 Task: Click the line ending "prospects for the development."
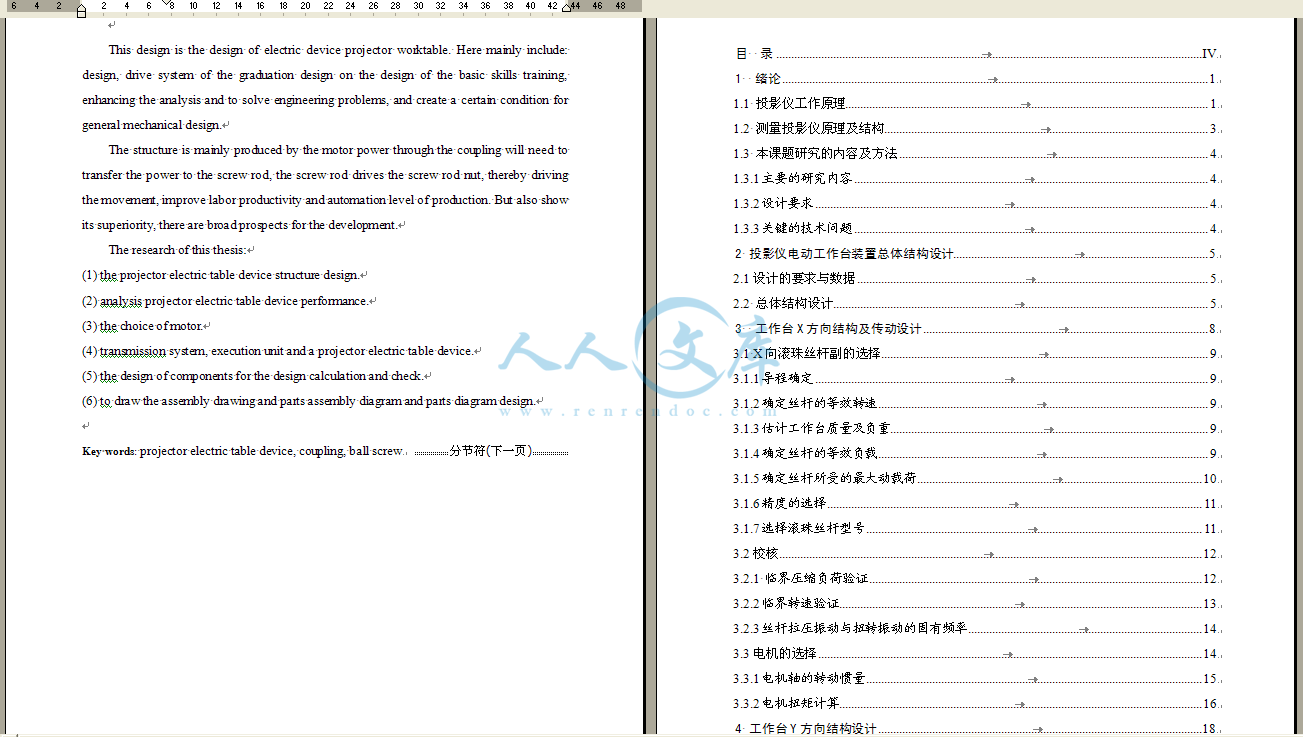243,225
